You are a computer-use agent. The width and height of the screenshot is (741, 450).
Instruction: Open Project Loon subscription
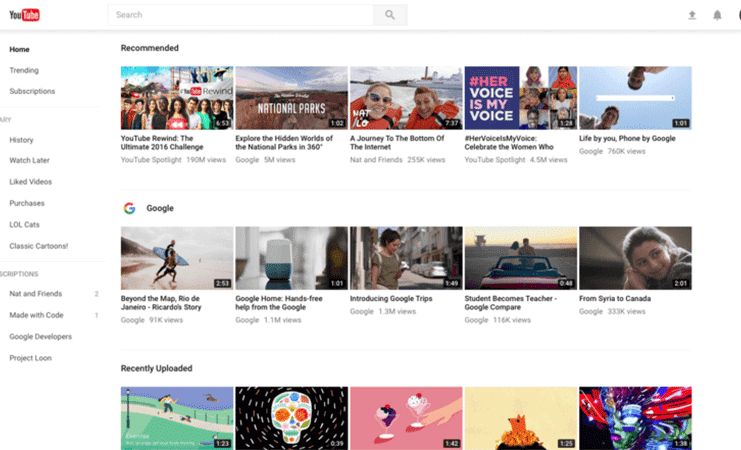31,358
